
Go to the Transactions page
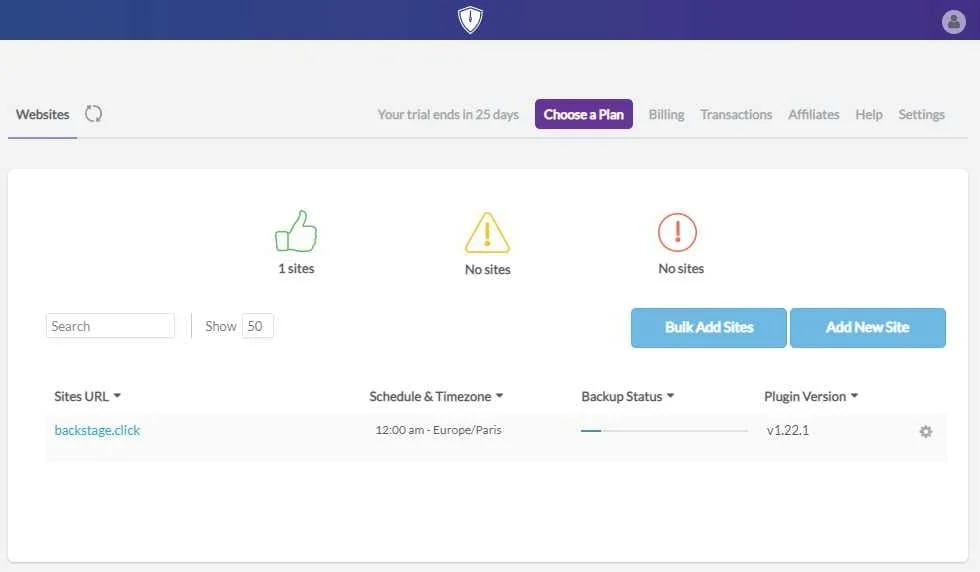(x=736, y=115)
